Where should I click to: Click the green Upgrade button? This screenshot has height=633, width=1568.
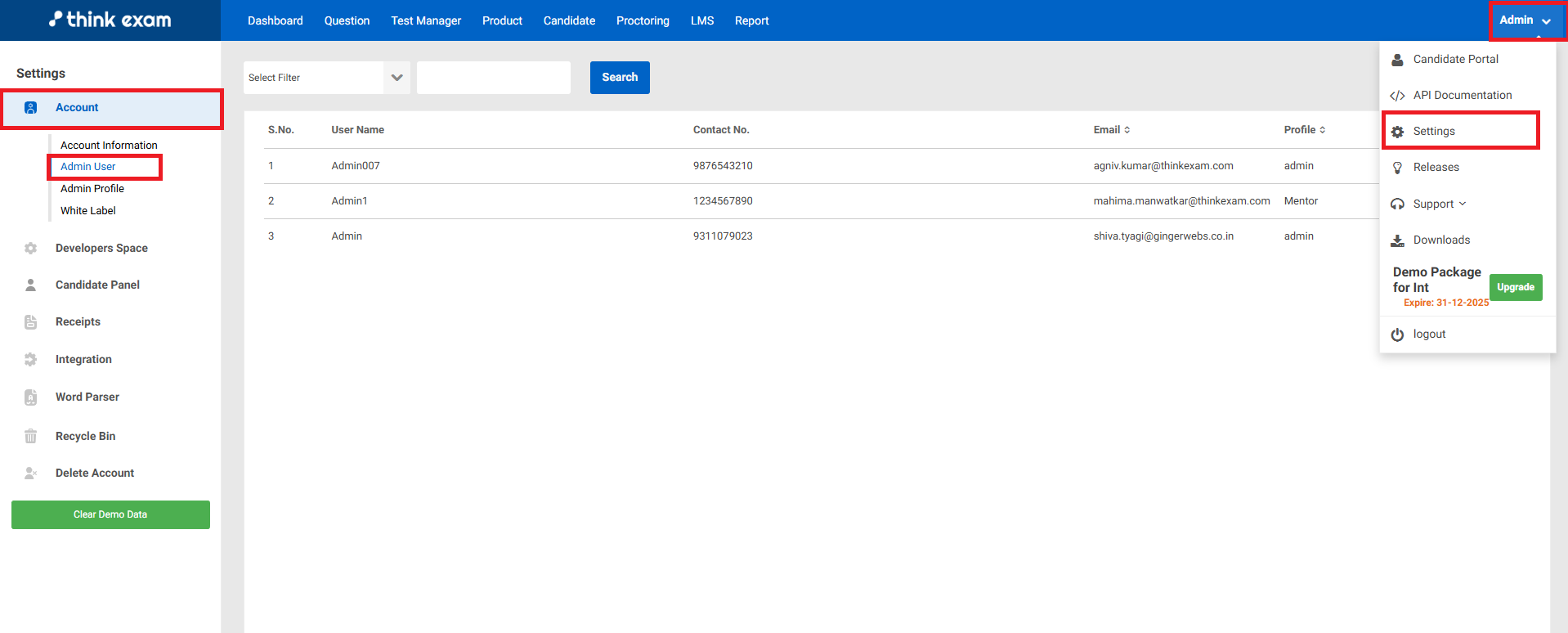[x=1516, y=287]
